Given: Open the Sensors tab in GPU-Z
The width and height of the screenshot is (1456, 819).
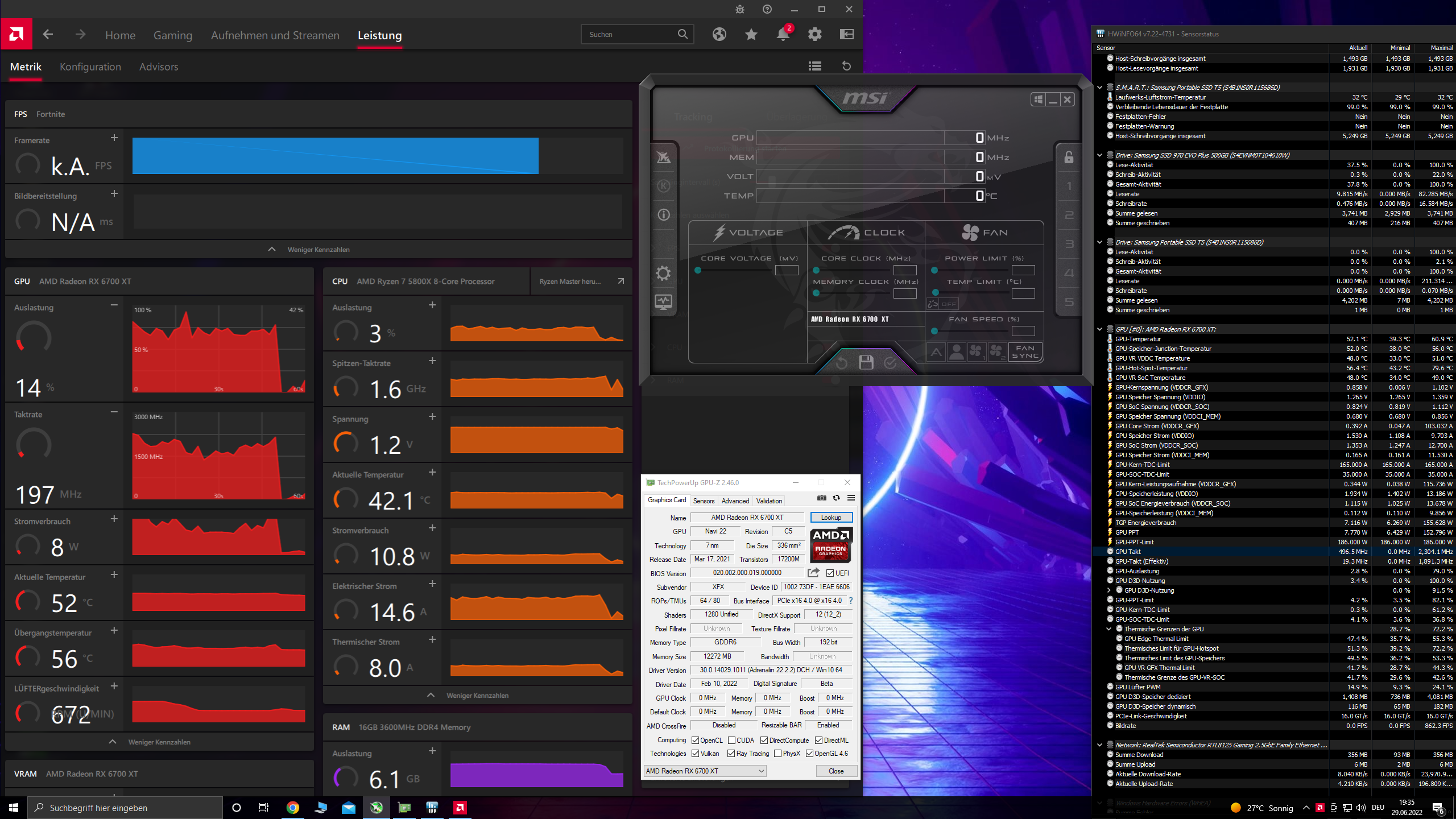Looking at the screenshot, I should click(x=704, y=501).
